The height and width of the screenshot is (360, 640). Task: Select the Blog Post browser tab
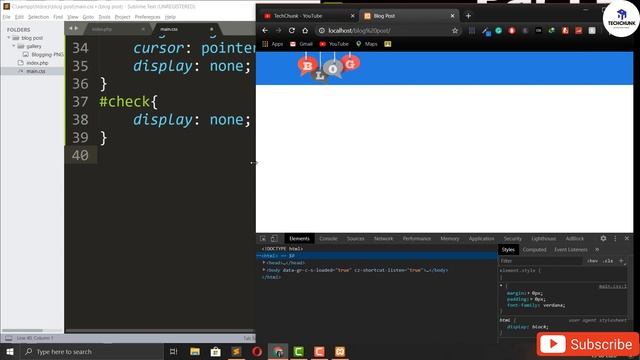point(408,16)
